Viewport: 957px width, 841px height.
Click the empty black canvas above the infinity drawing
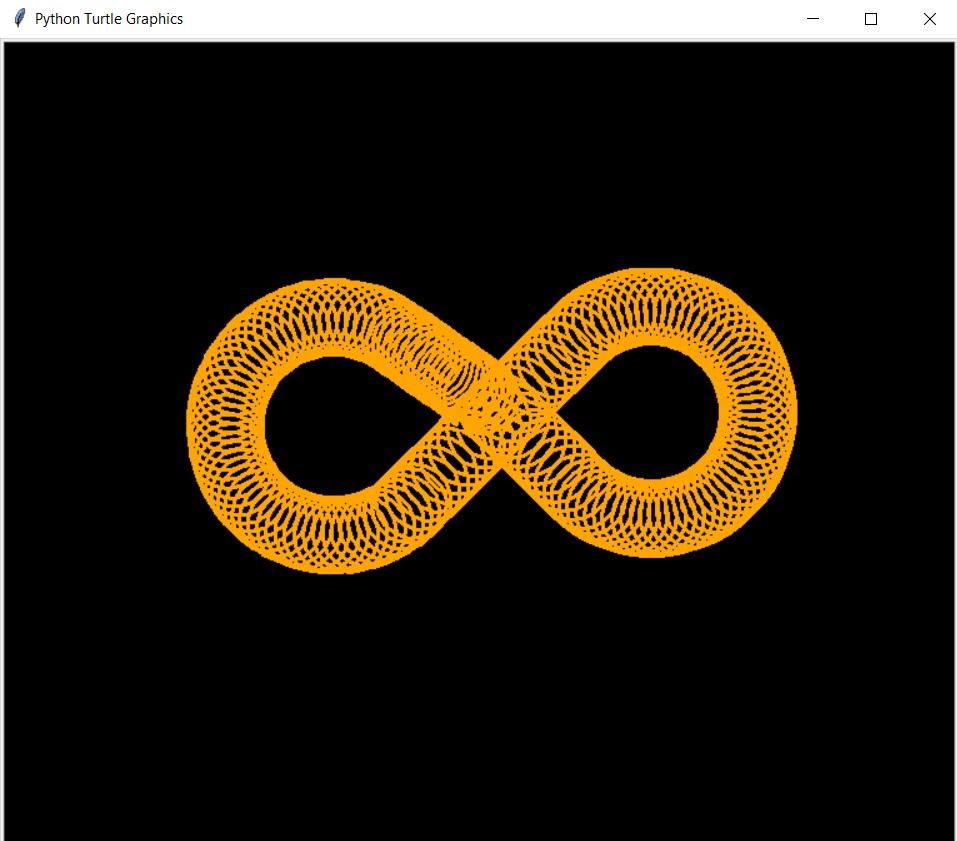(478, 153)
